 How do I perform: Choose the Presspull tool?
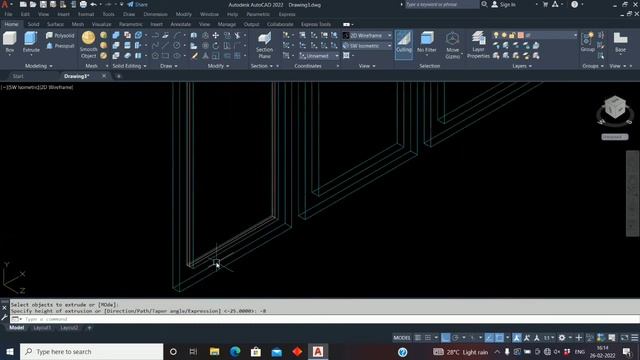pos(60,46)
